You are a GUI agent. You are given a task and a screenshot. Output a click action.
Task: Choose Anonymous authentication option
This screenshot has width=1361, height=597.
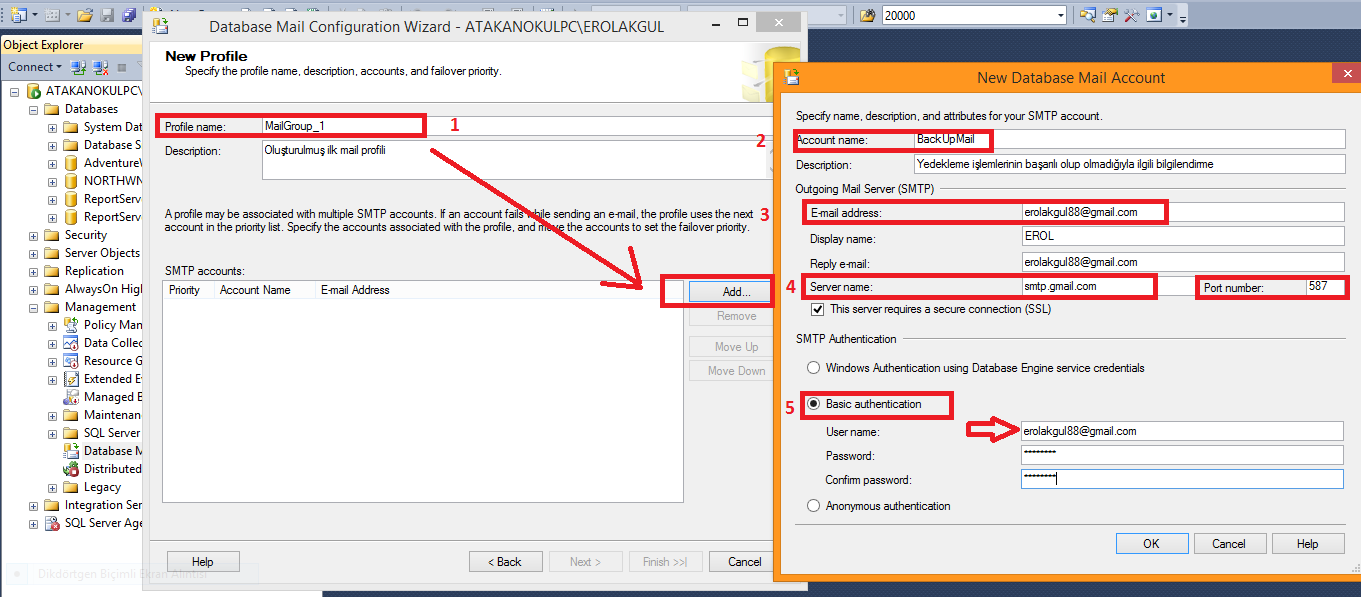(x=814, y=506)
